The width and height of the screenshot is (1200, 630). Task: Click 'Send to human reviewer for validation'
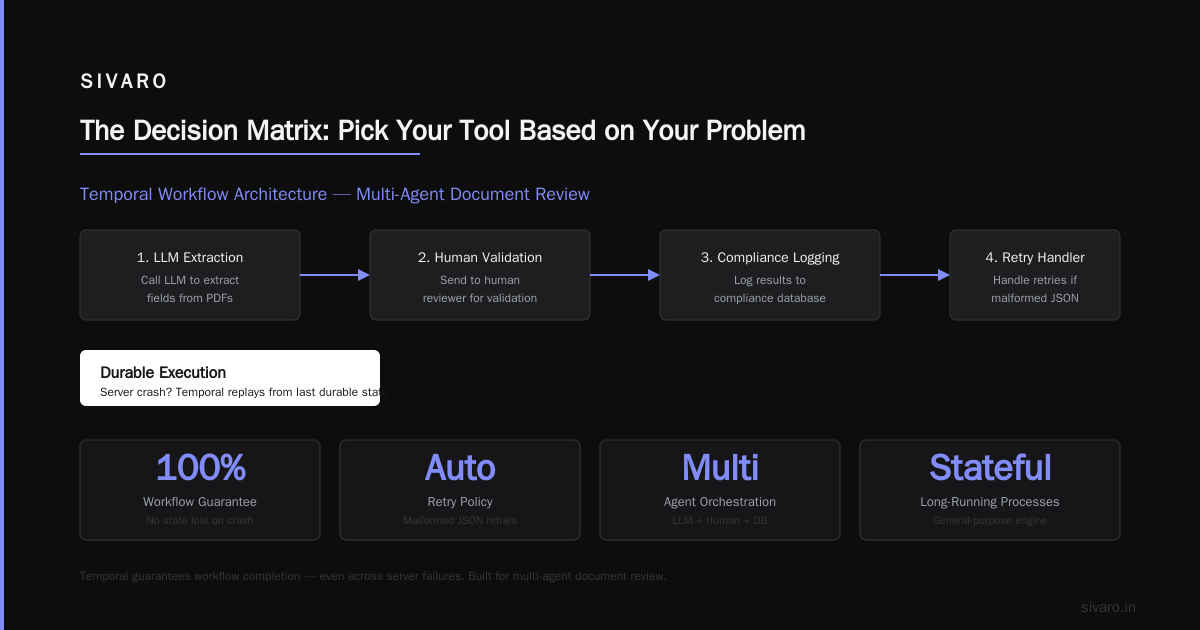(480, 289)
